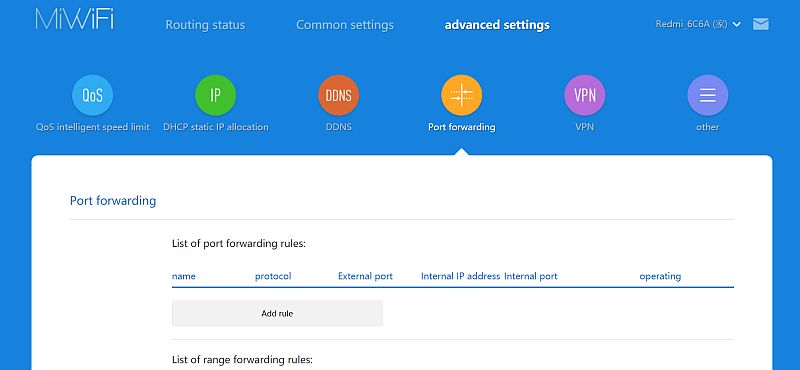Switch to Common settings tab

tap(345, 24)
